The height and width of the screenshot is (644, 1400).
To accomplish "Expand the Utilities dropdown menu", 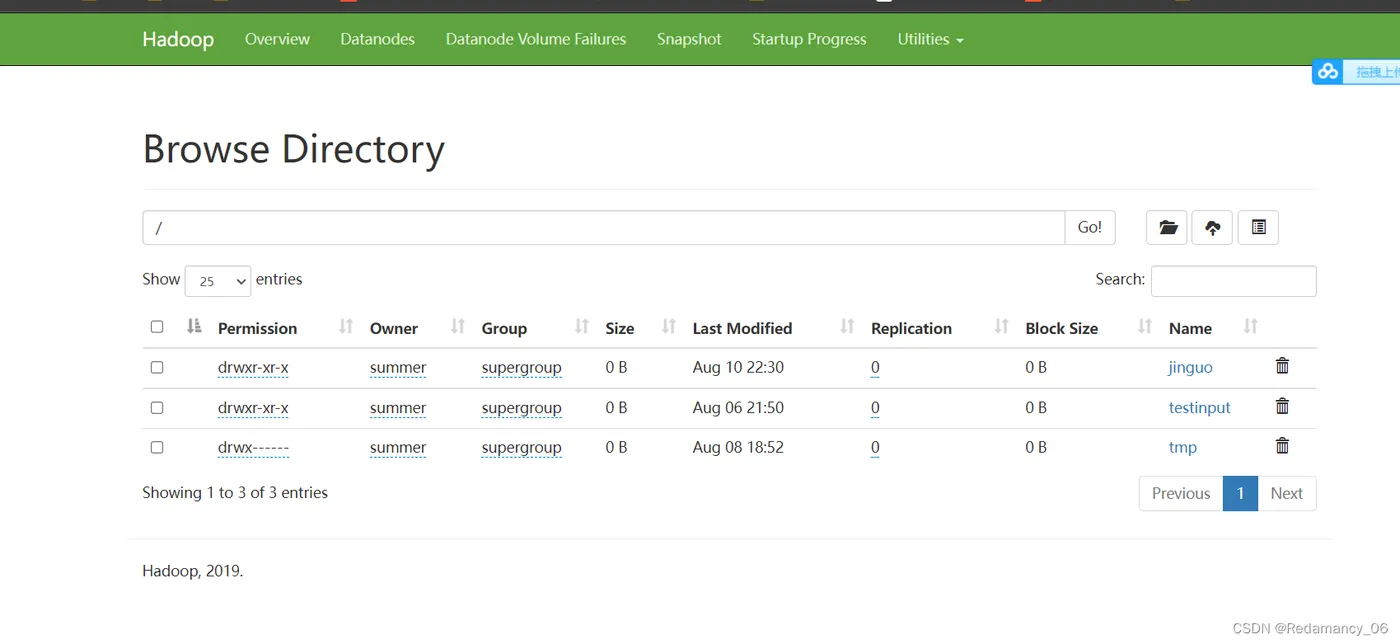I will click(930, 39).
